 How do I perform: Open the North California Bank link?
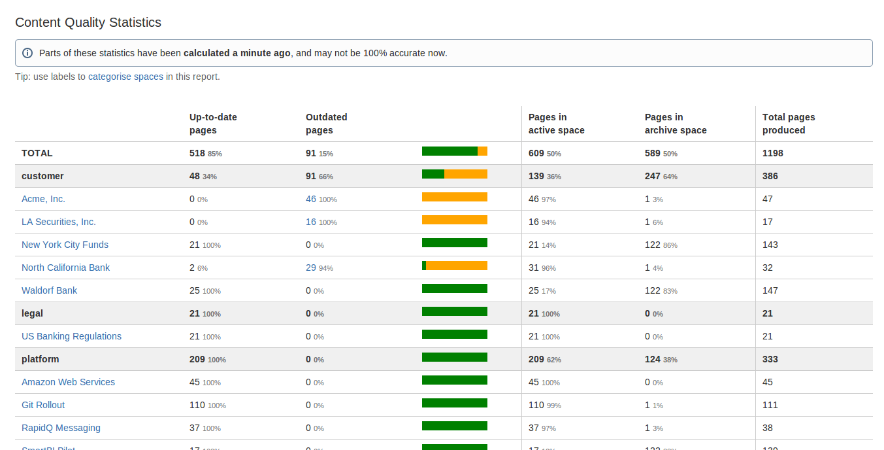coord(65,268)
